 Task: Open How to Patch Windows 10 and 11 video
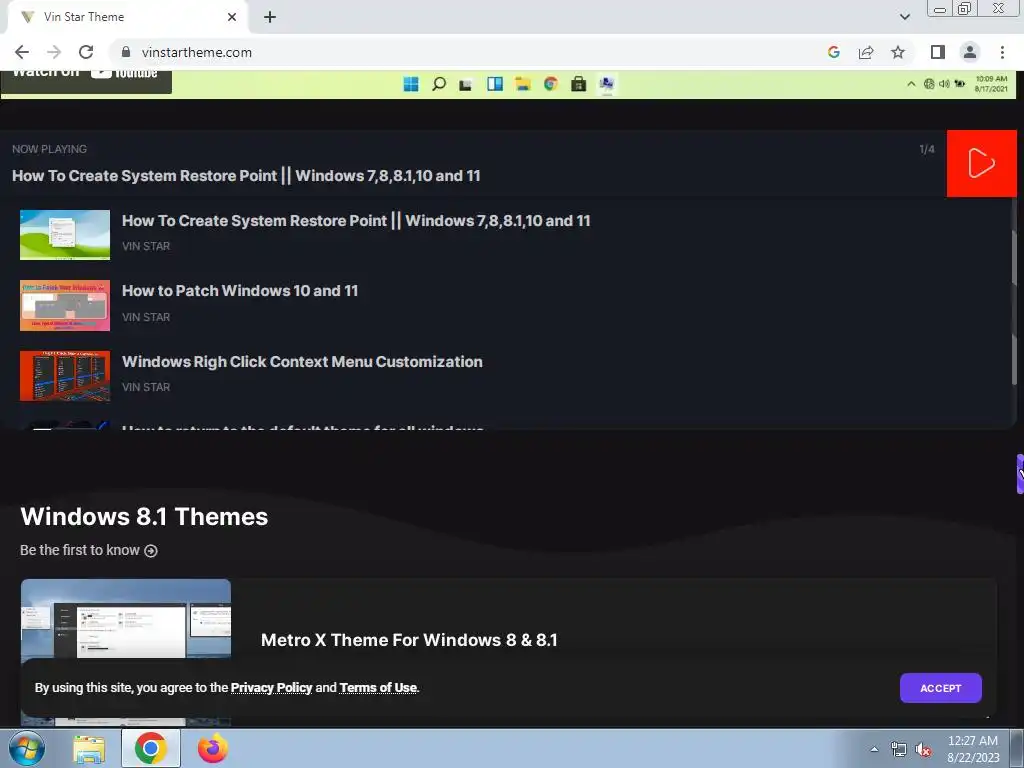click(x=240, y=291)
